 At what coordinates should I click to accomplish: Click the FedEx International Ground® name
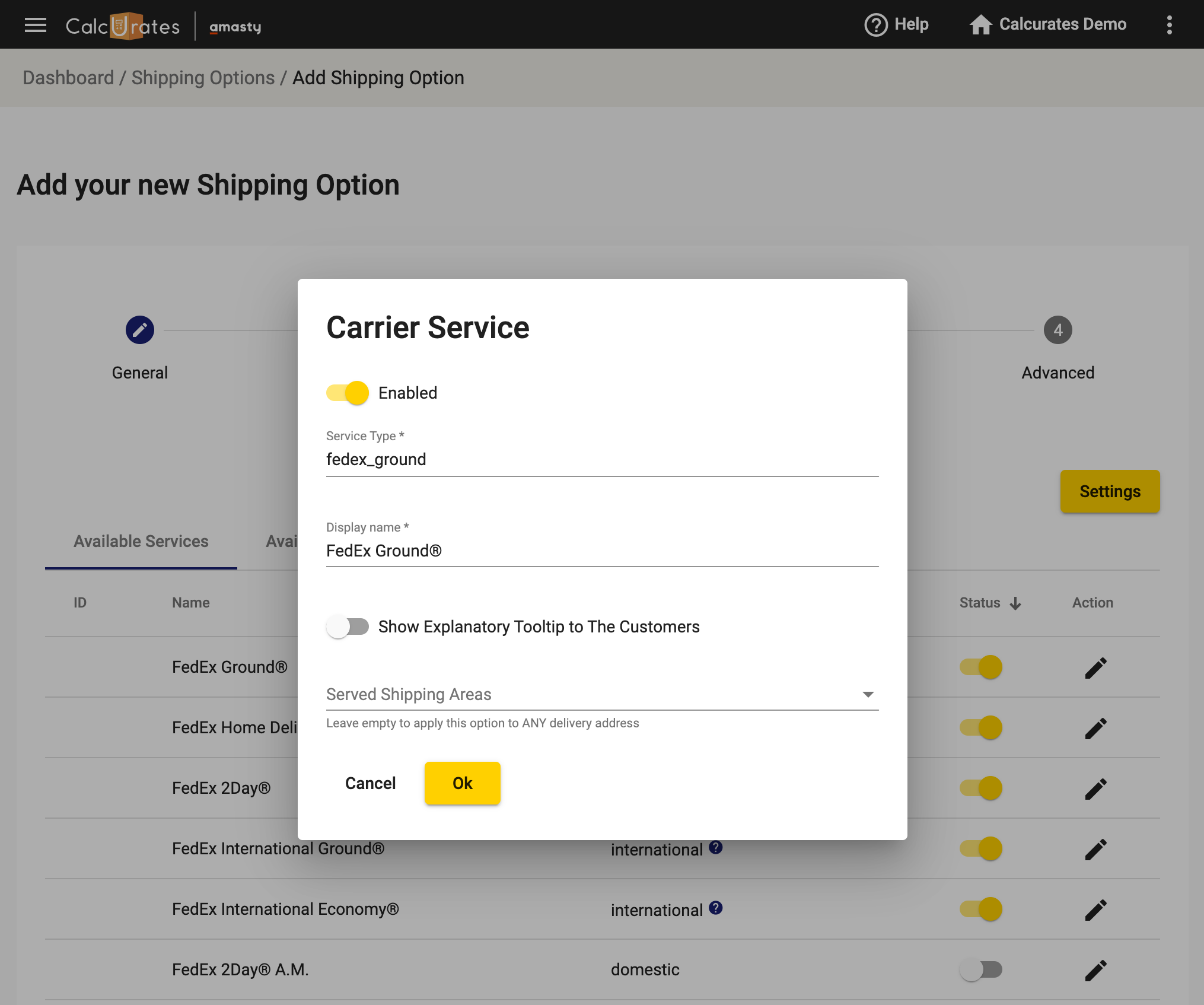pos(278,848)
